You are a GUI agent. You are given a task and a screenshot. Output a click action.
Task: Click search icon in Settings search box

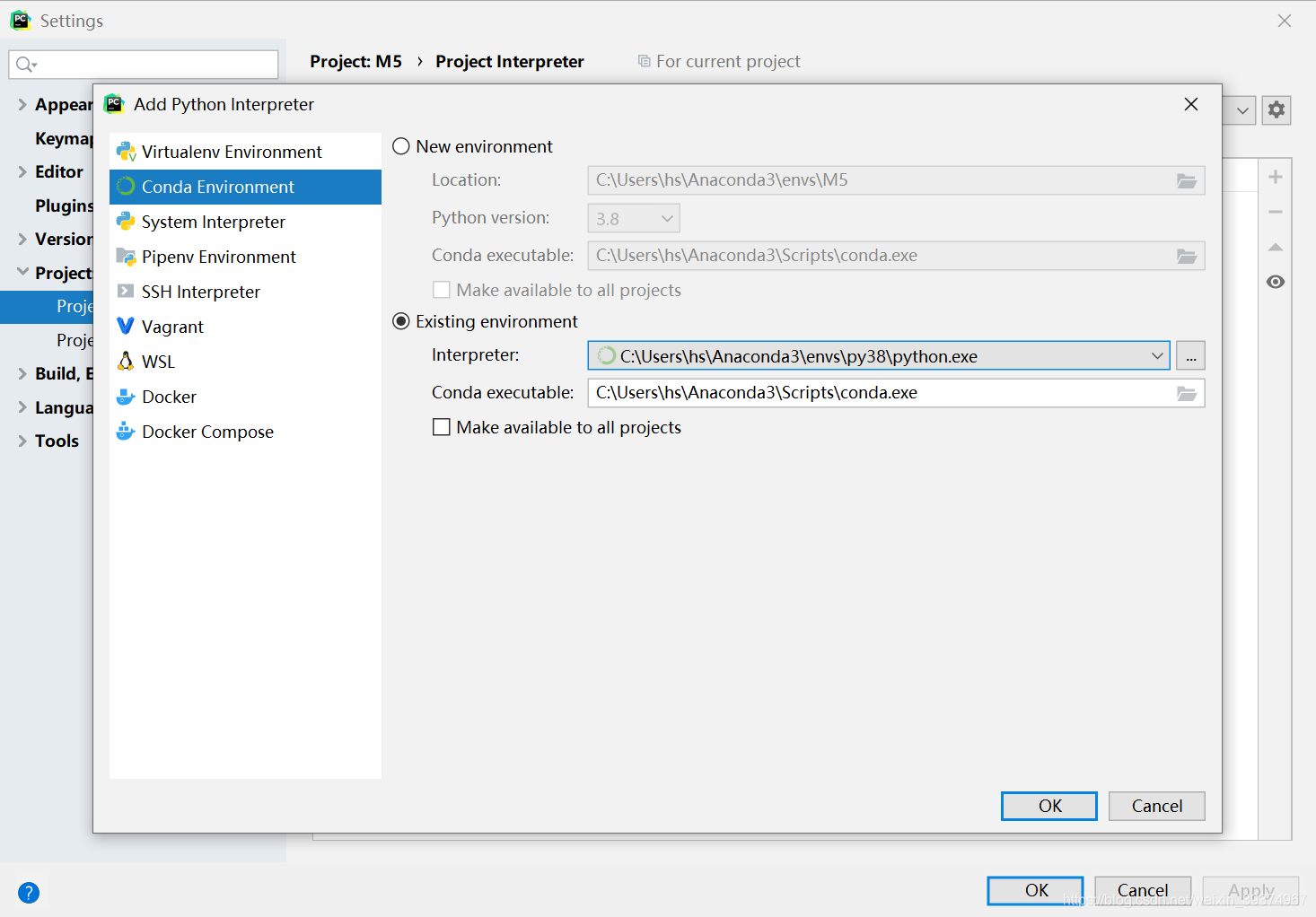26,65
